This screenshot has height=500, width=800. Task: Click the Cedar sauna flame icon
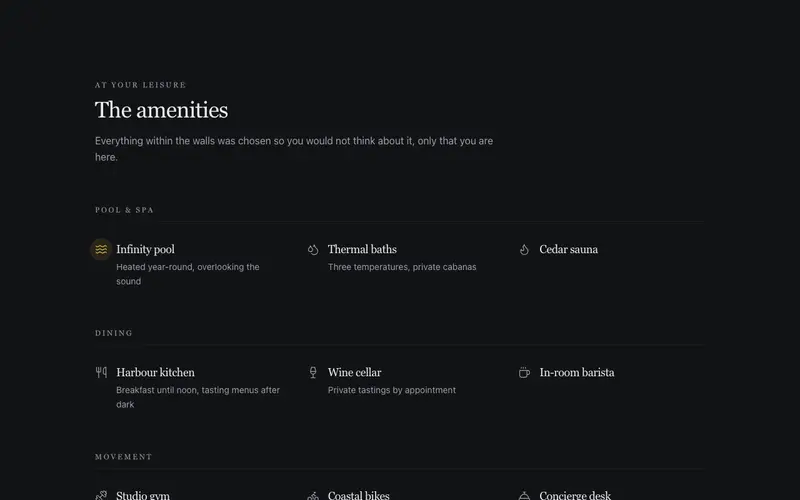(524, 249)
